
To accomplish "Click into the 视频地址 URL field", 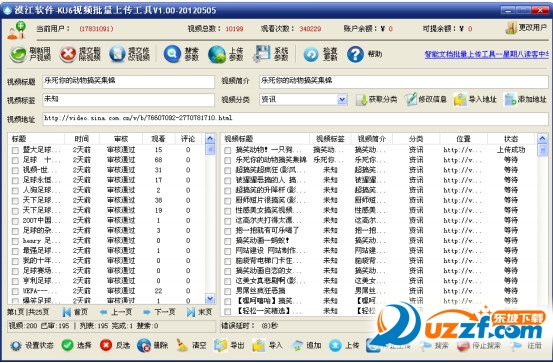I will (295, 119).
